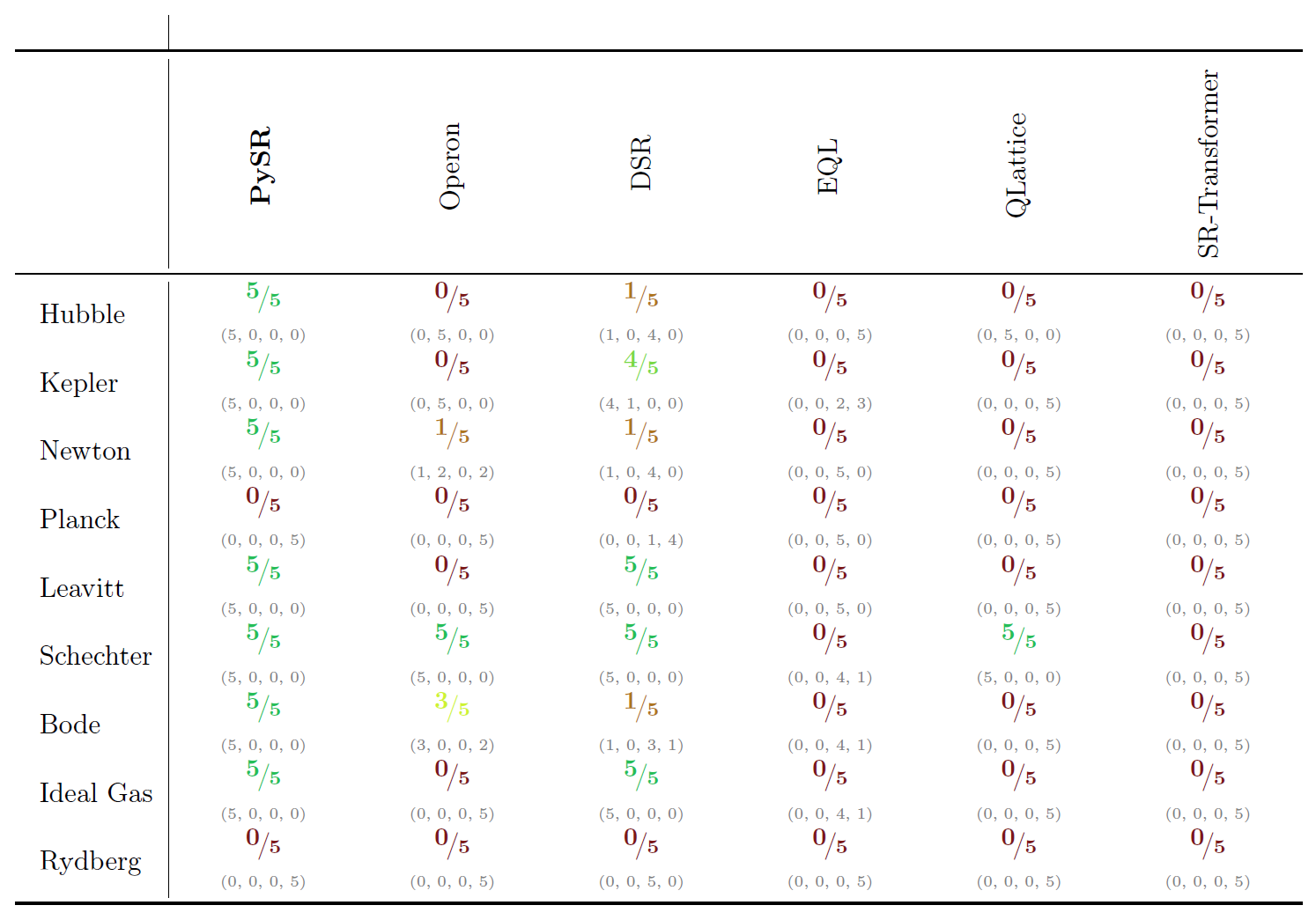The height and width of the screenshot is (920, 1316).
Task: Click the 5/5 QLattice score for Schechter
Action: coord(1018,636)
